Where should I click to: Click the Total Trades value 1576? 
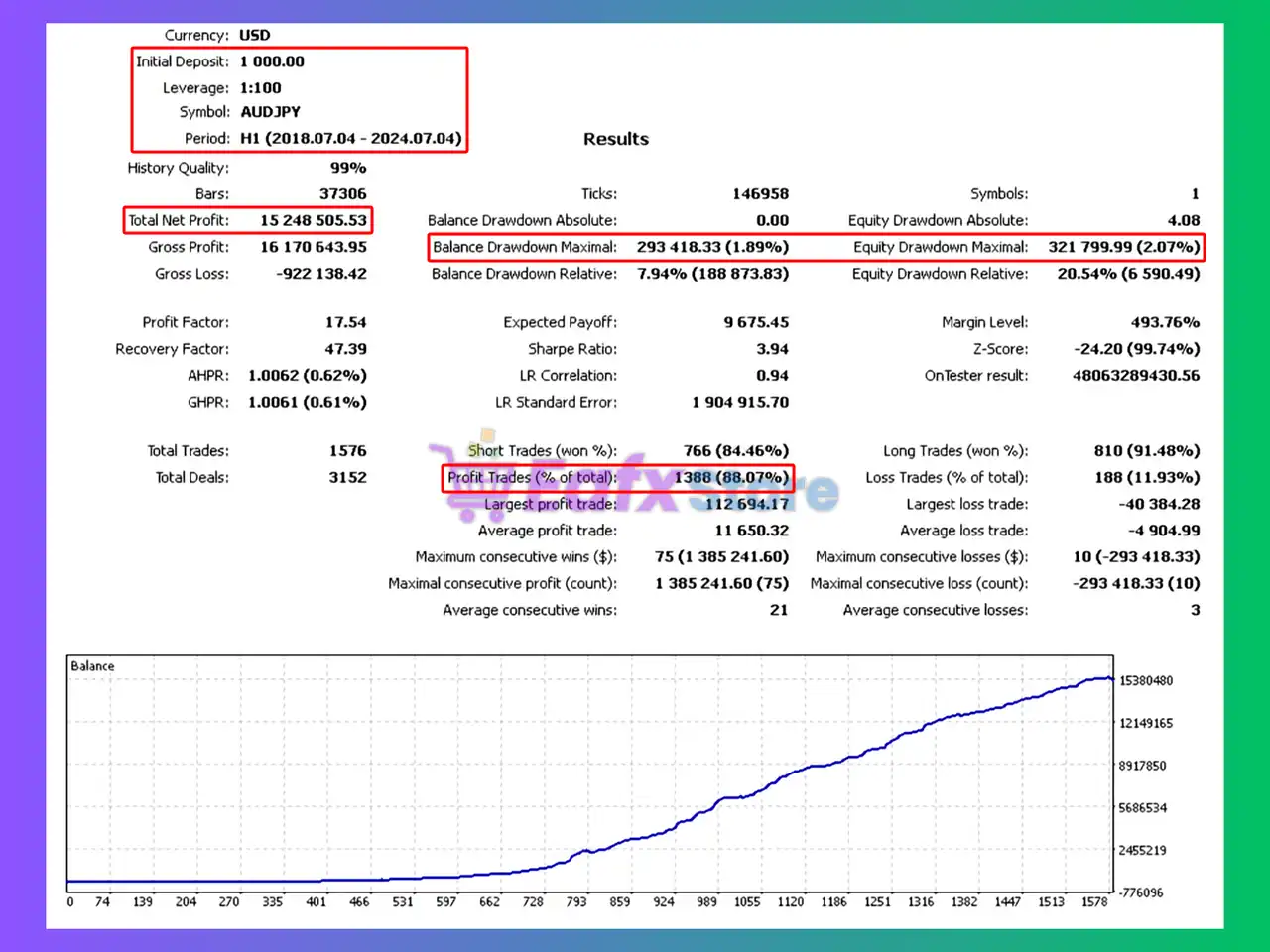point(347,451)
